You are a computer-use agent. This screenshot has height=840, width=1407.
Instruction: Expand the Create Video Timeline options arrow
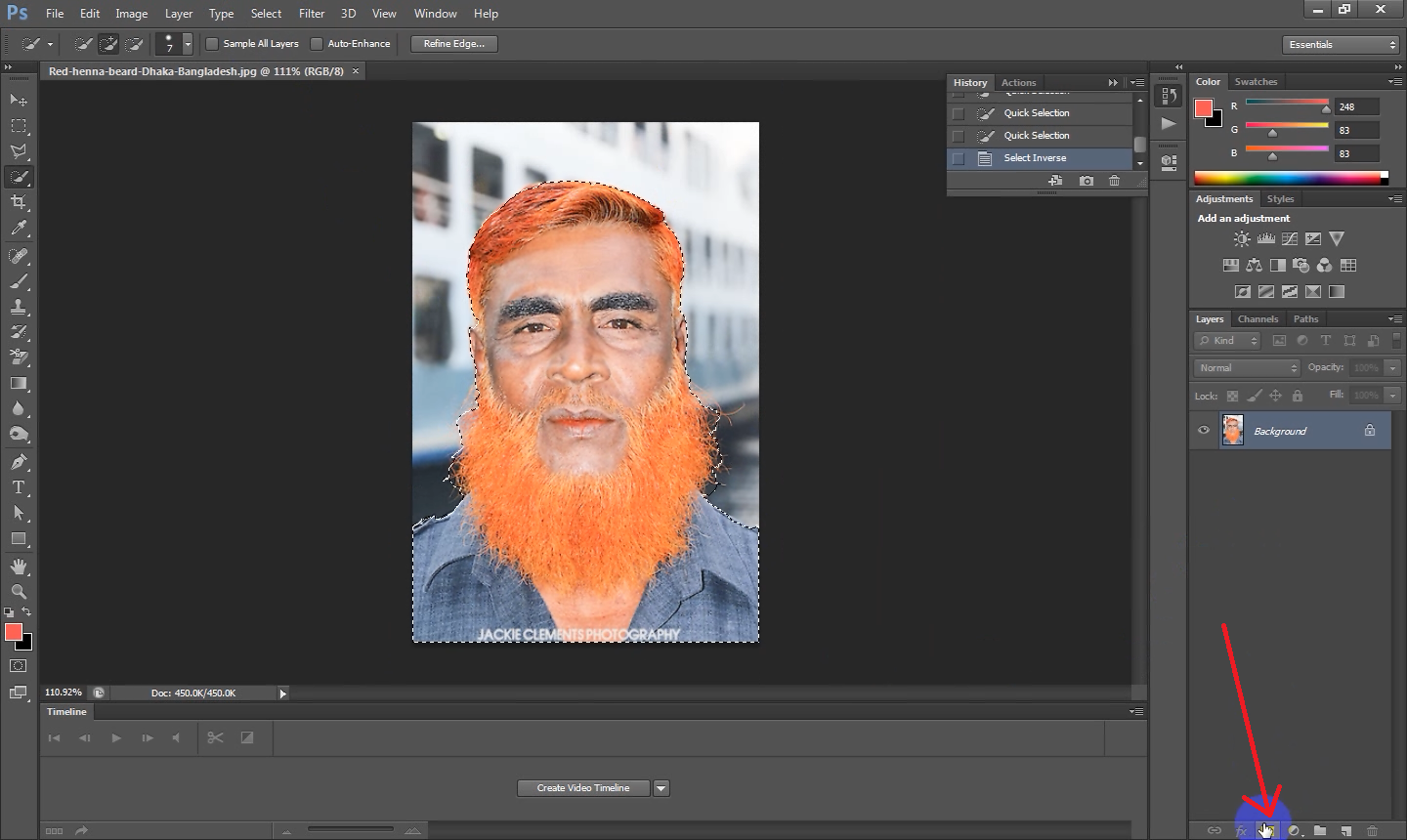click(661, 788)
